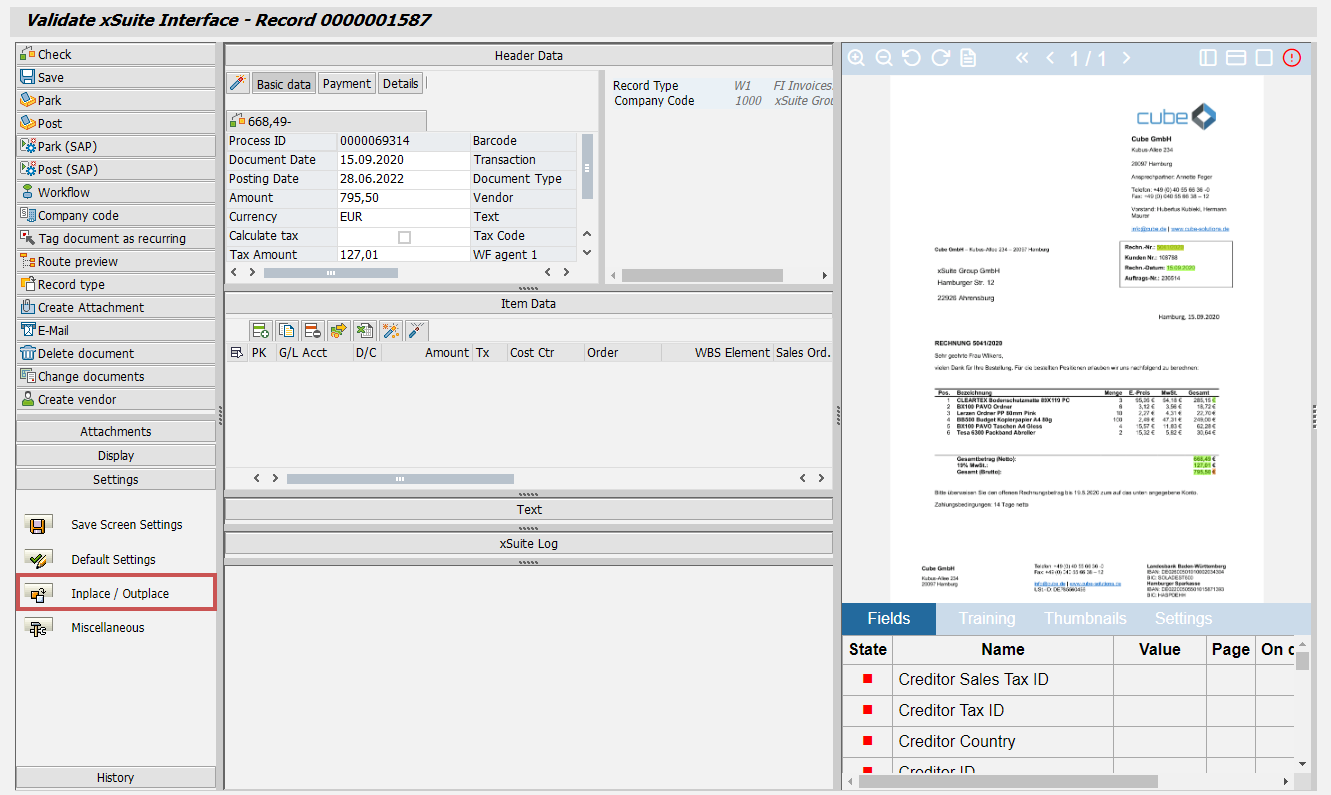Viewport: 1331px width, 795px height.
Task: Insert a new item row
Action: click(261, 330)
